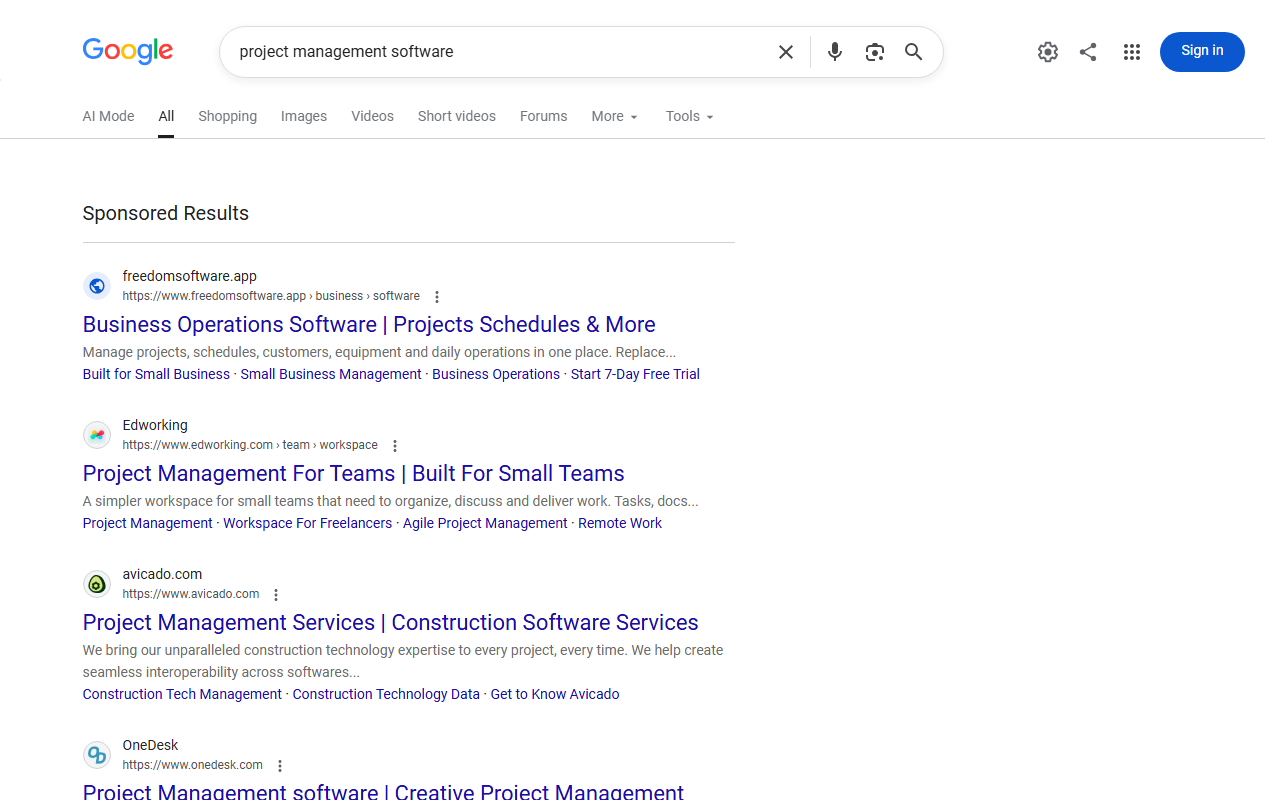The image size is (1280, 800).
Task: Click the avicado.com site name
Action: (162, 574)
